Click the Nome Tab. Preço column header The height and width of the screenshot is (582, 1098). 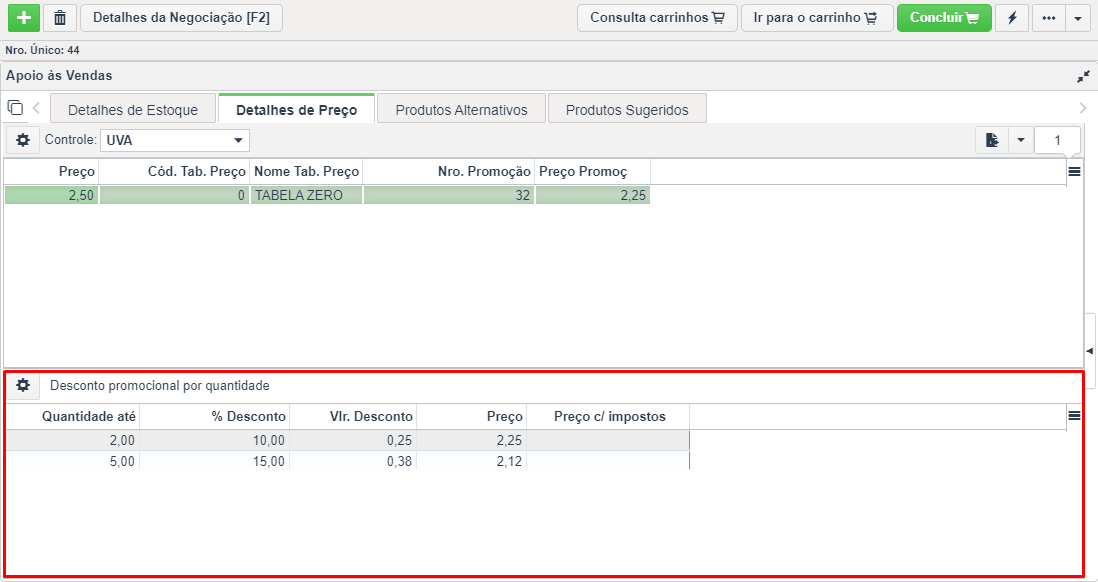pyautogui.click(x=307, y=172)
